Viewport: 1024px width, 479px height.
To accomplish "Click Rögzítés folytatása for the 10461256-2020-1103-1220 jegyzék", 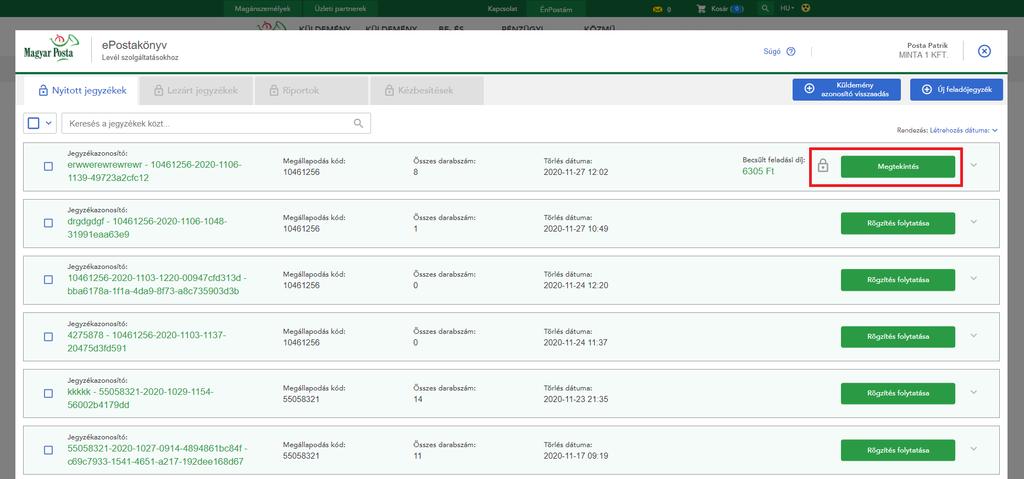I will click(897, 280).
